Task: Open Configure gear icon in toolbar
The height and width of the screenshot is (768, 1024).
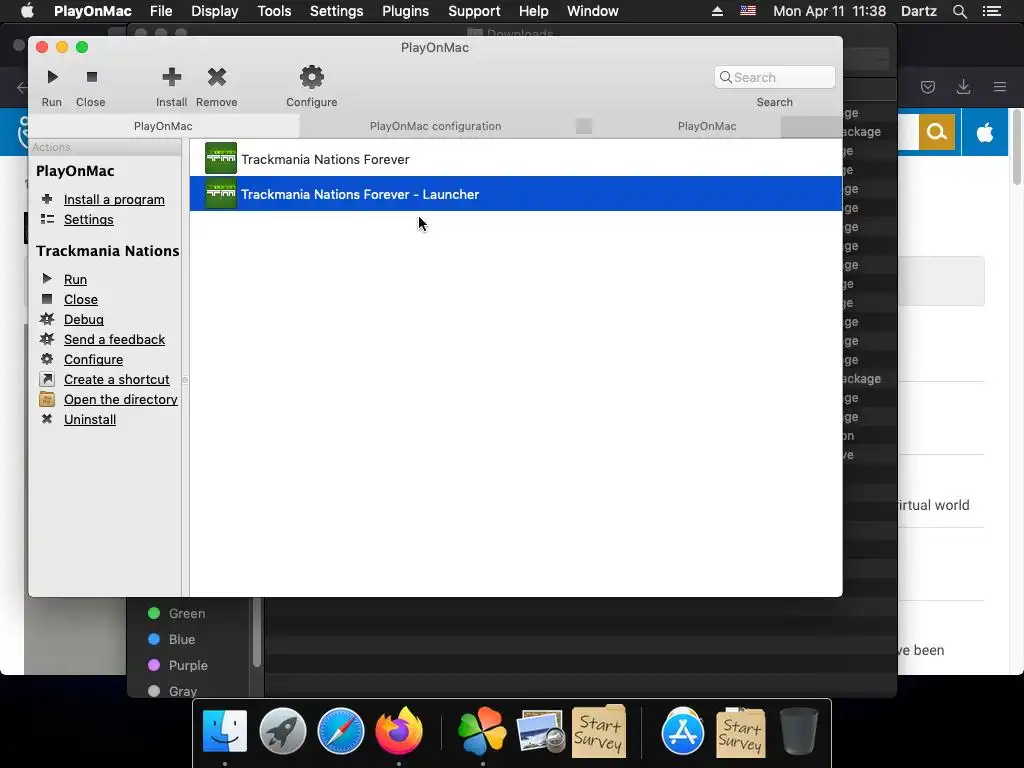Action: 312,77
